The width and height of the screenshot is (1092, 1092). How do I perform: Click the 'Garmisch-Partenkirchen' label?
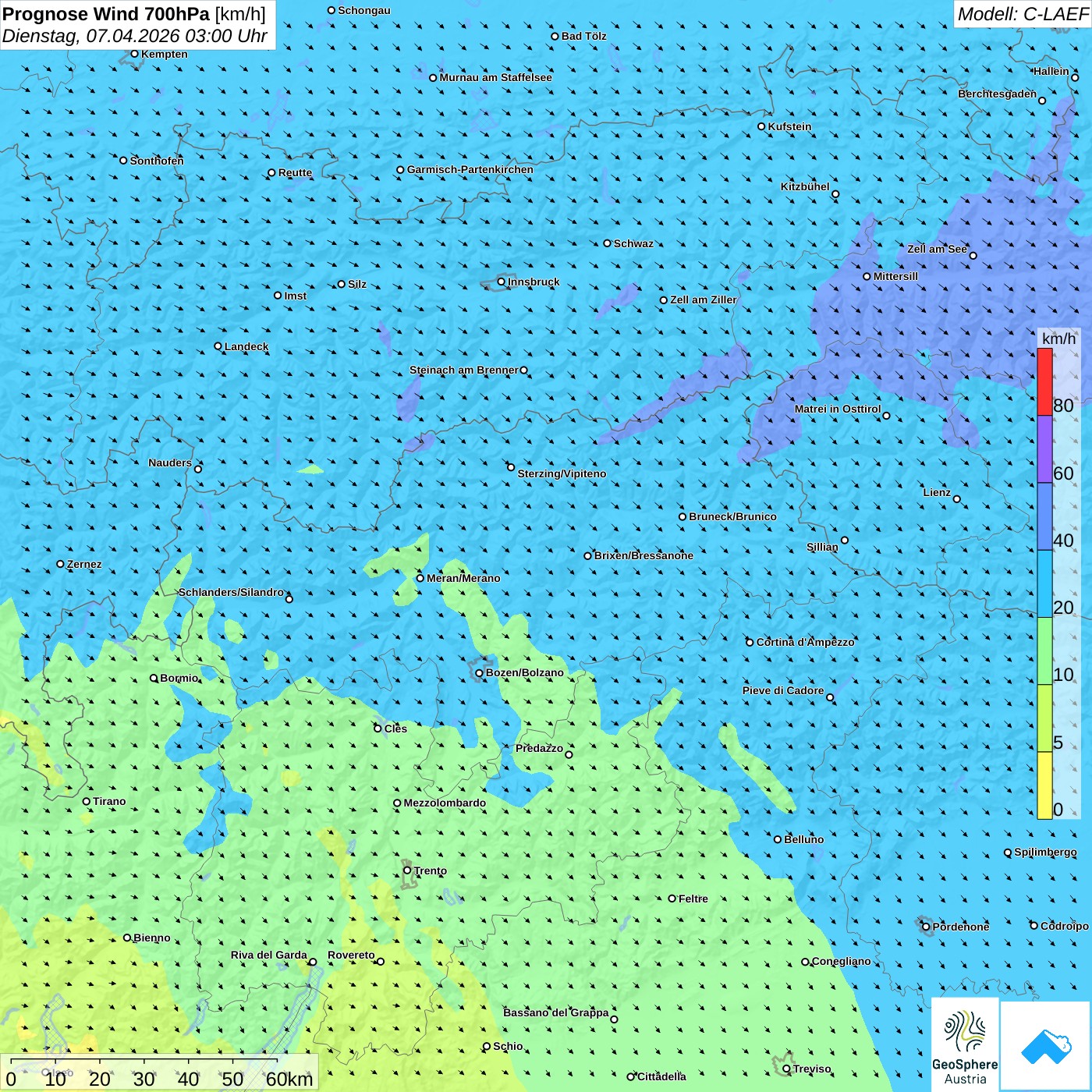tap(470, 169)
